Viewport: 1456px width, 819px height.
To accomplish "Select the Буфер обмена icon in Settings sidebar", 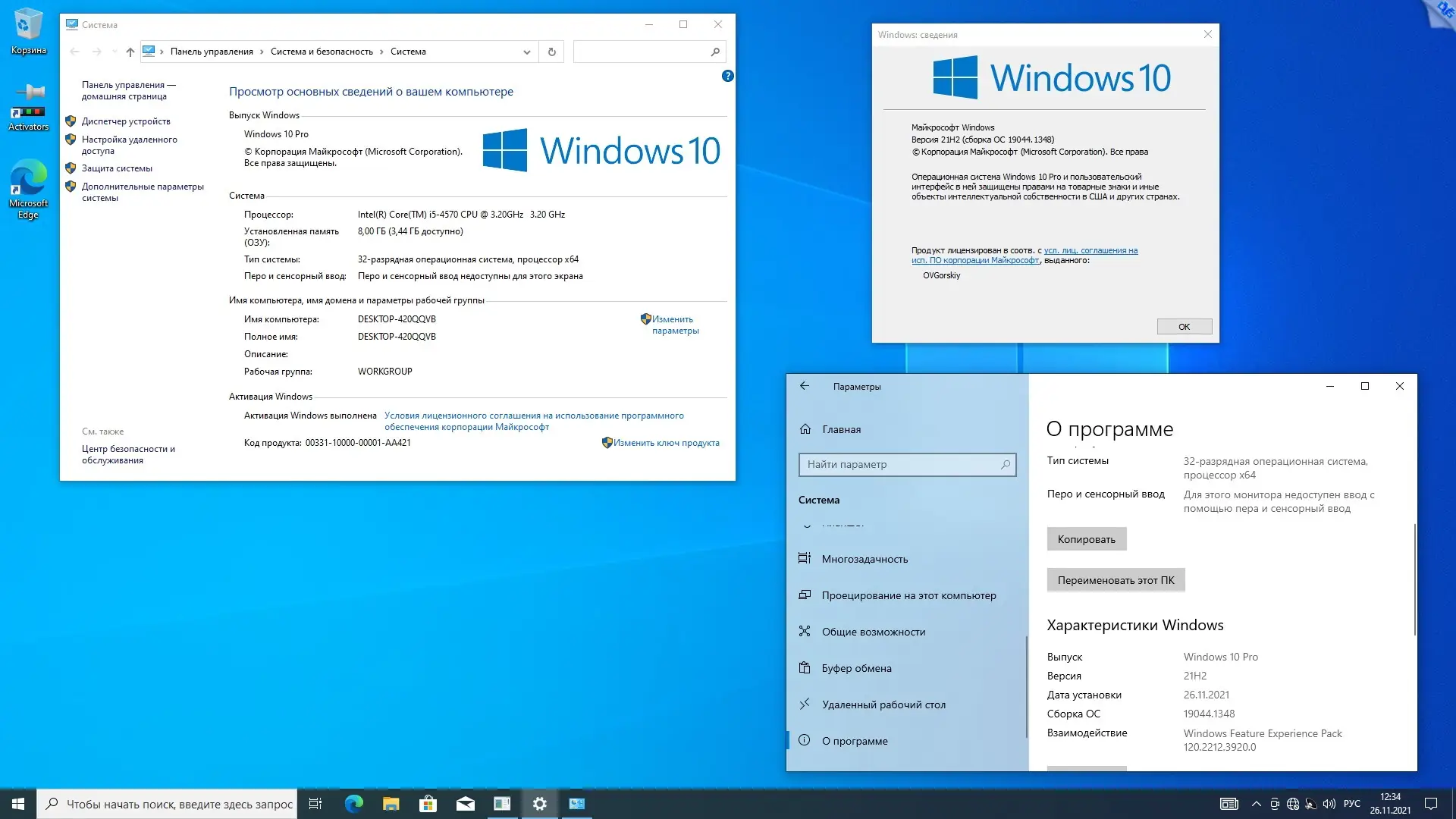I will [805, 668].
